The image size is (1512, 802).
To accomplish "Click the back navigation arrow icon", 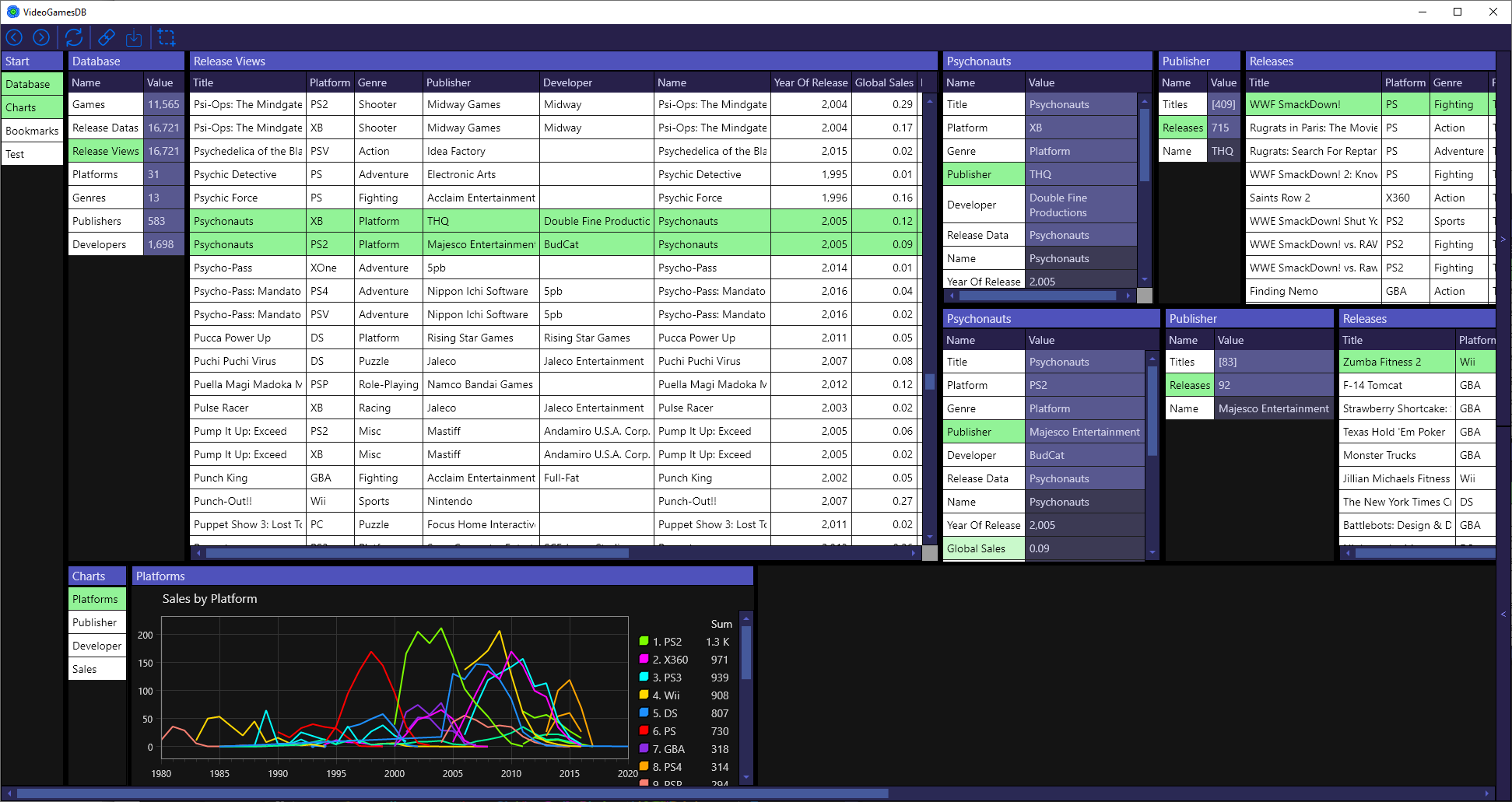I will (x=14, y=37).
